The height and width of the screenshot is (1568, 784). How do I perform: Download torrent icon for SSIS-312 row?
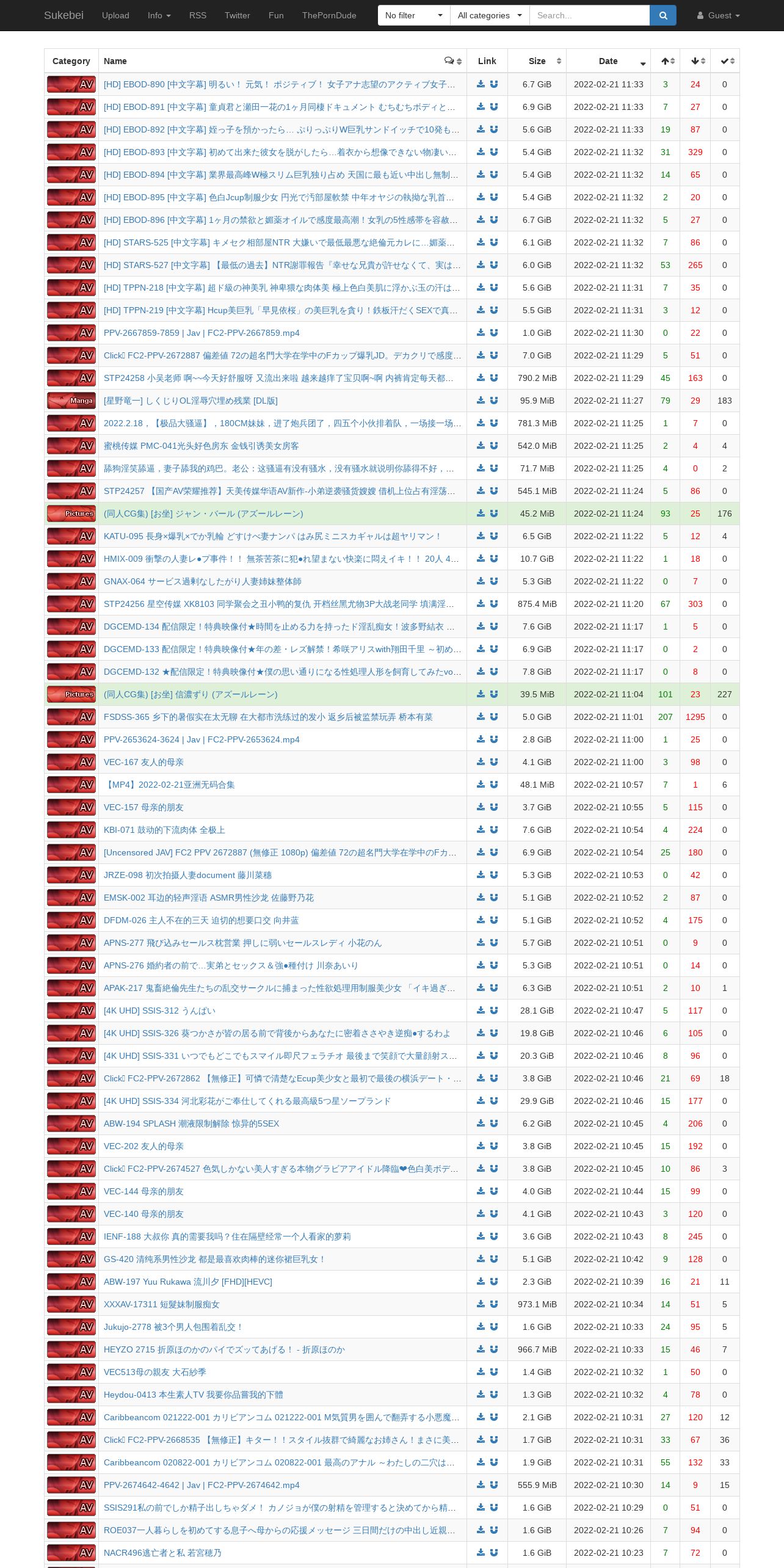pyautogui.click(x=481, y=1011)
